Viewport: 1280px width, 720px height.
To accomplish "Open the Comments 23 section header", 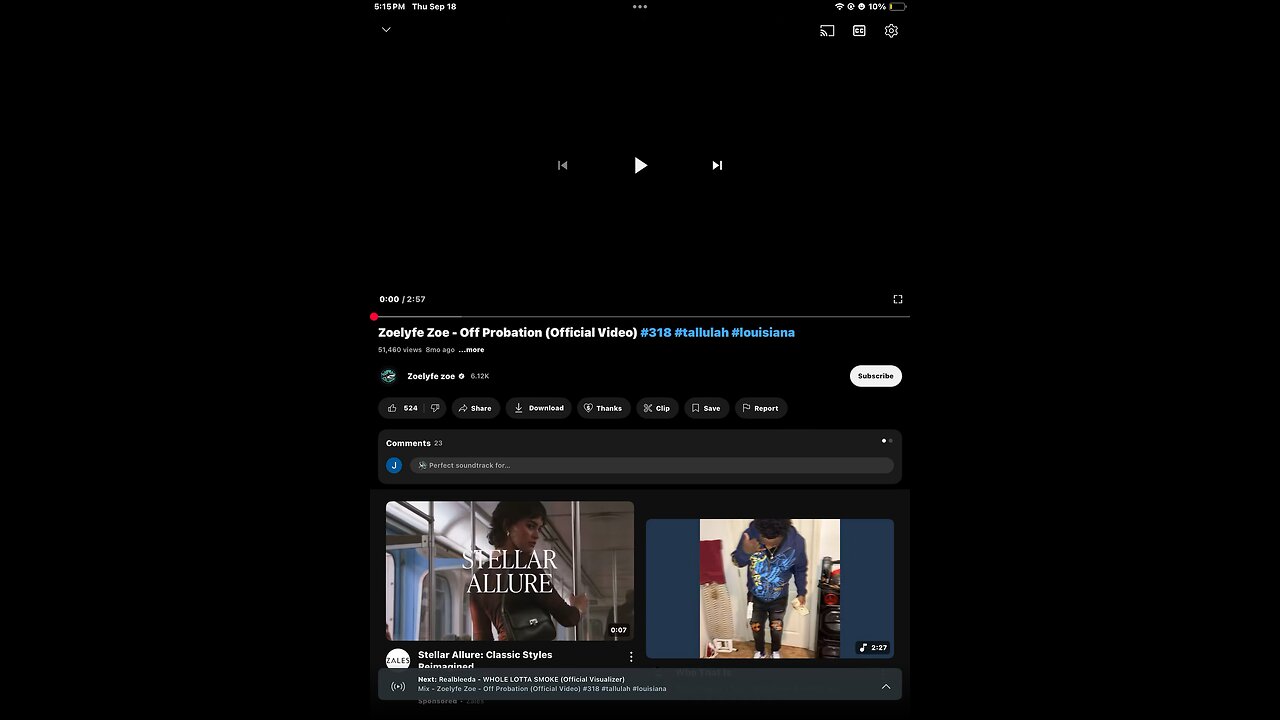I will pos(414,443).
